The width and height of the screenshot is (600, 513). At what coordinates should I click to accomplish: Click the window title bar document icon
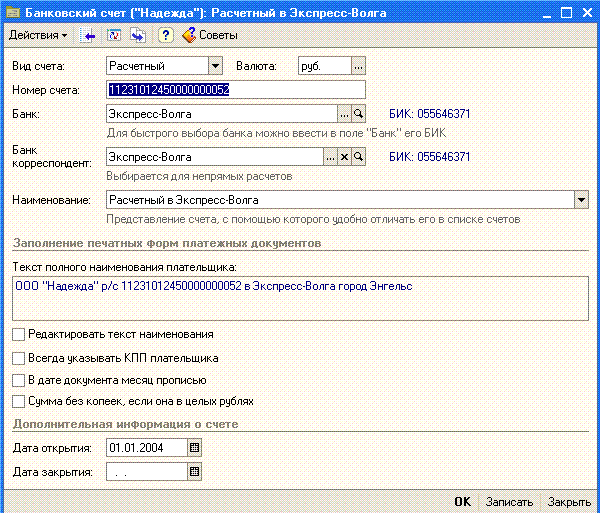tap(13, 13)
